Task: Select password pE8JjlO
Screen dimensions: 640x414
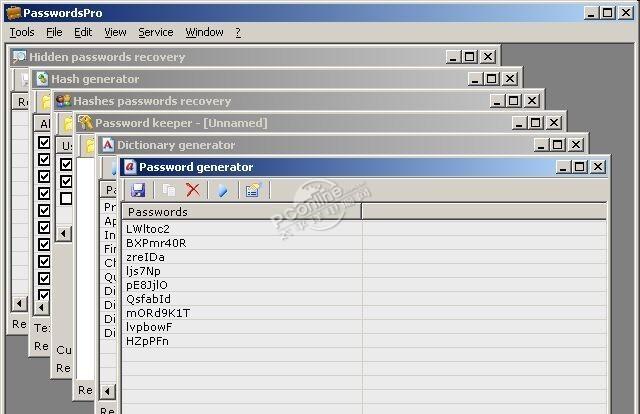Action: pyautogui.click(x=147, y=285)
